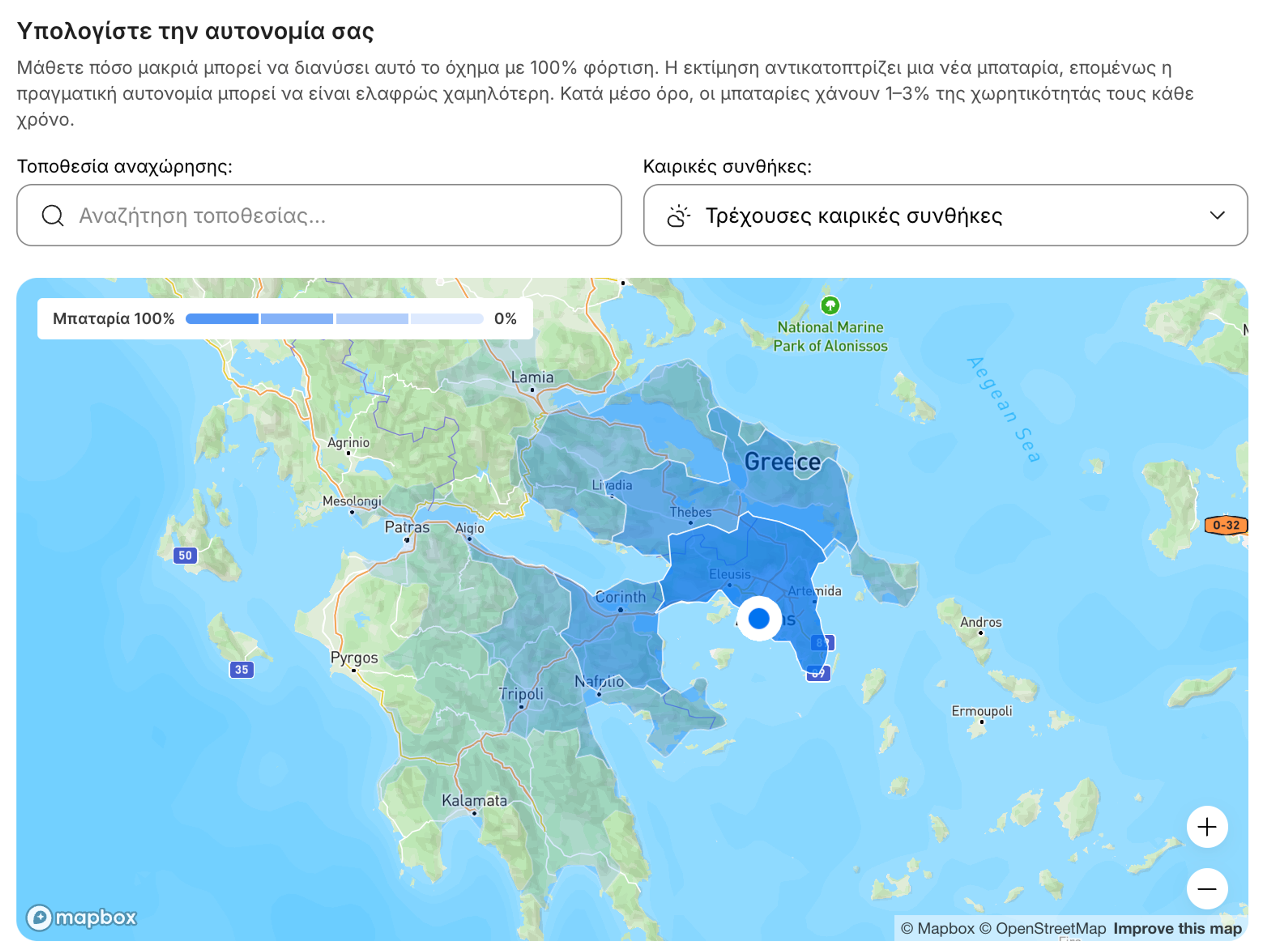The width and height of the screenshot is (1262, 952).
Task: Click the Artemida city label
Action: click(814, 591)
